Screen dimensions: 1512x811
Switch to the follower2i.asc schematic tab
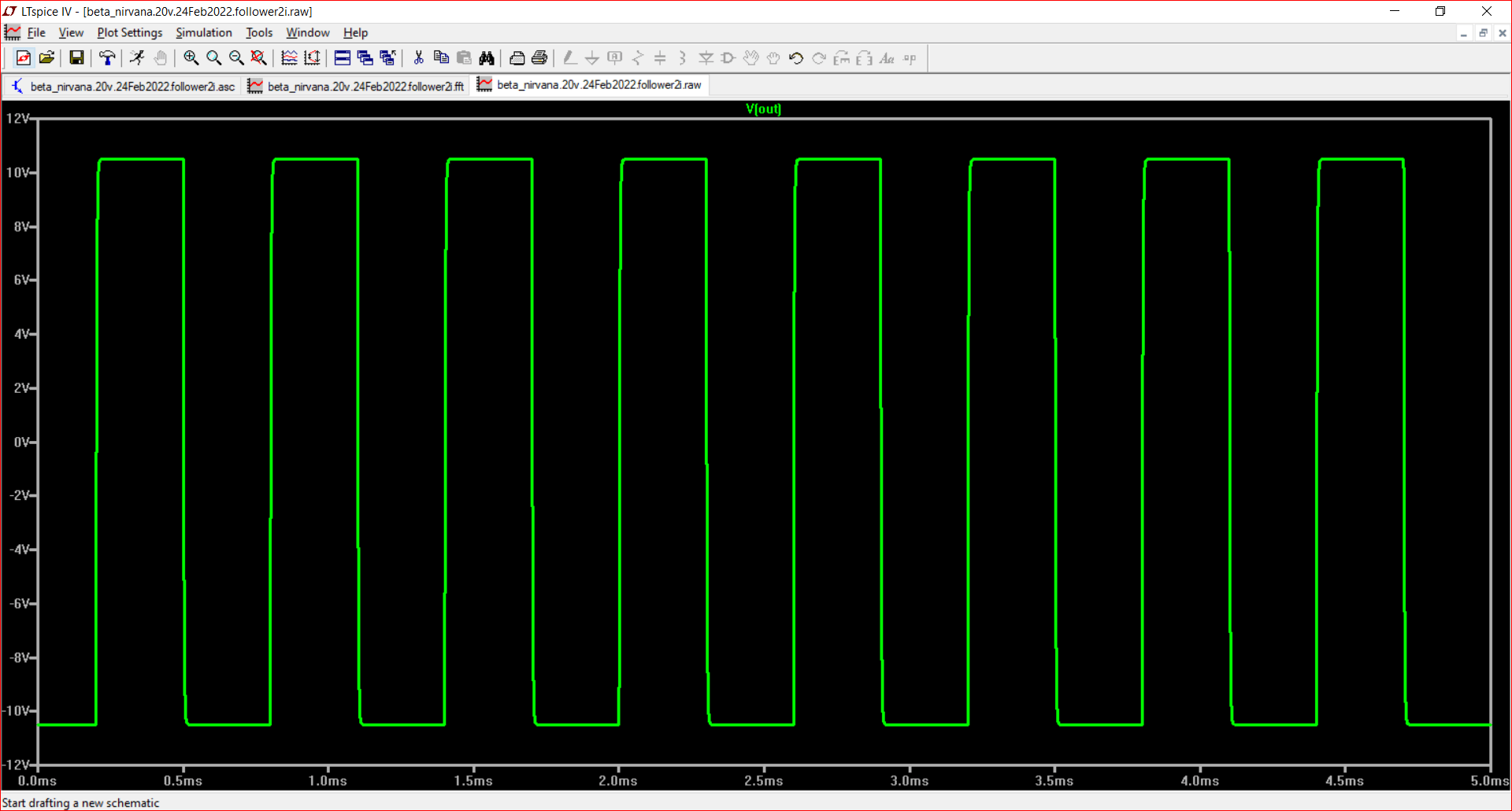coord(123,86)
